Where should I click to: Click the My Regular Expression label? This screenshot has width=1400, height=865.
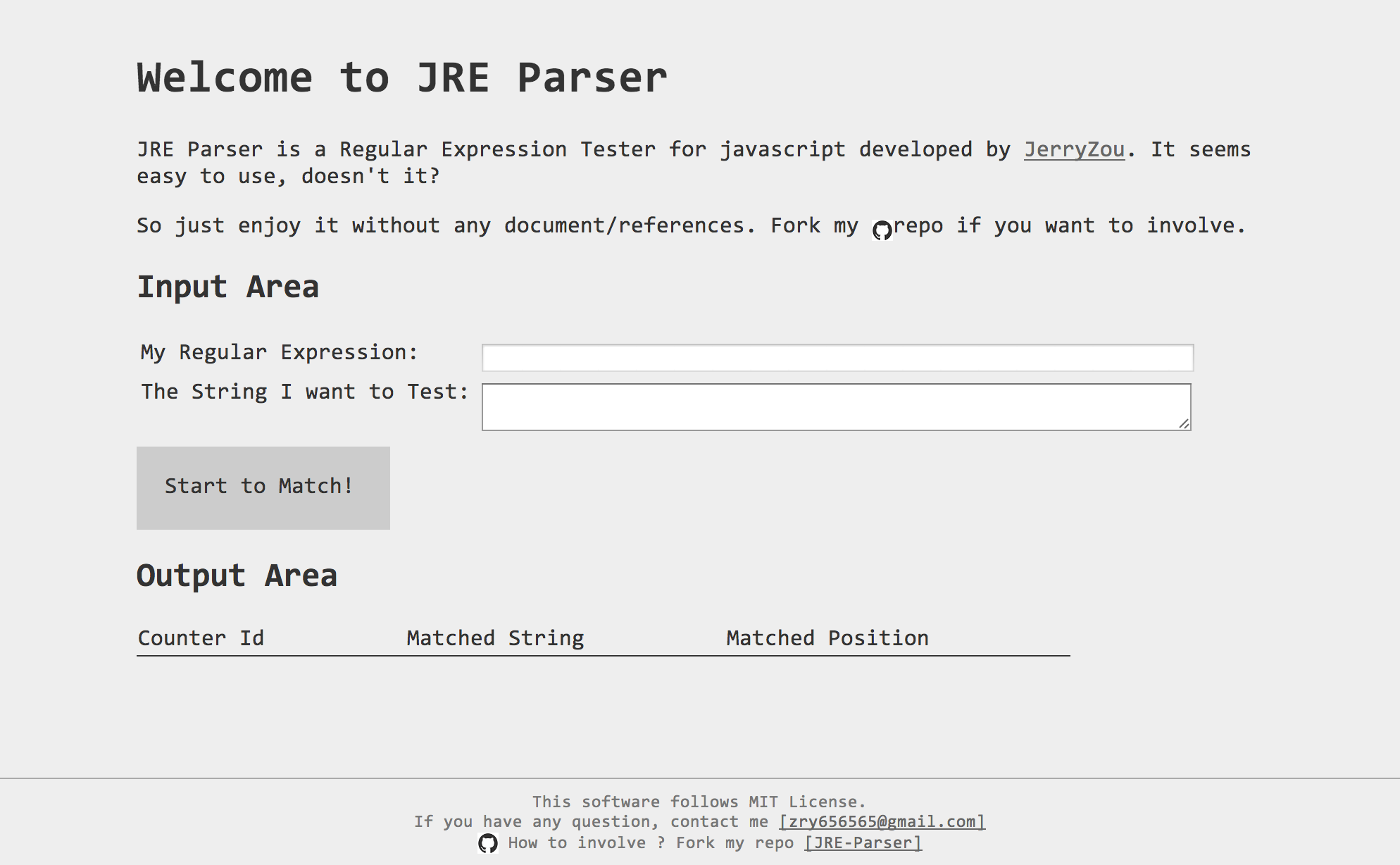(278, 352)
